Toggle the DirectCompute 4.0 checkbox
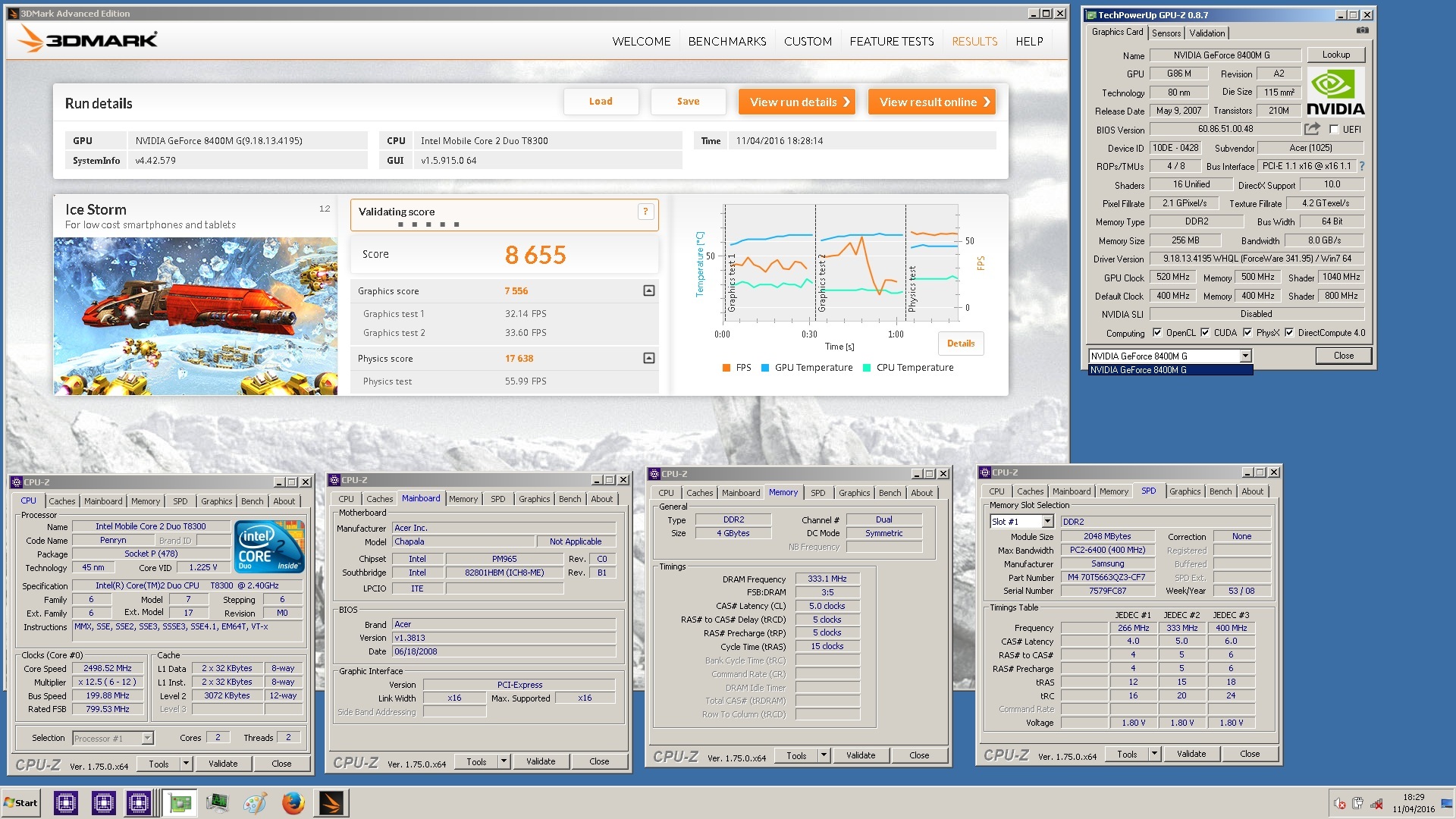Viewport: 1456px width, 819px height. point(1289,333)
